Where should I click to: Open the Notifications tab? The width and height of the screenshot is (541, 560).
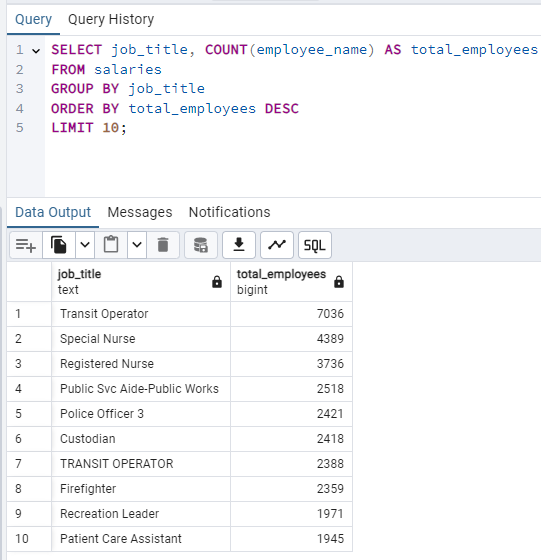(230, 212)
